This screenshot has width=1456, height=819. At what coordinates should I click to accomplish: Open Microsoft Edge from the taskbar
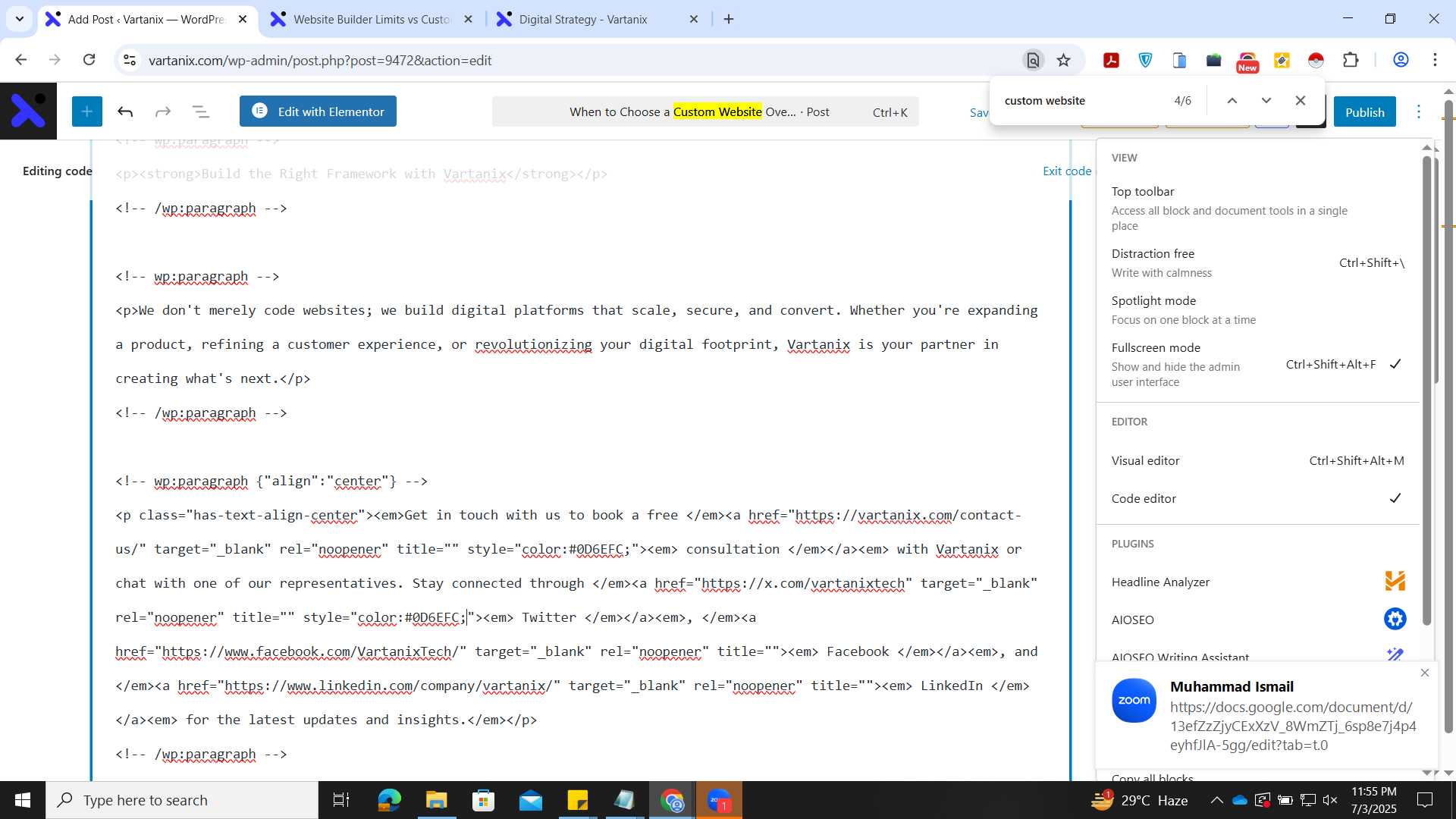point(389,800)
